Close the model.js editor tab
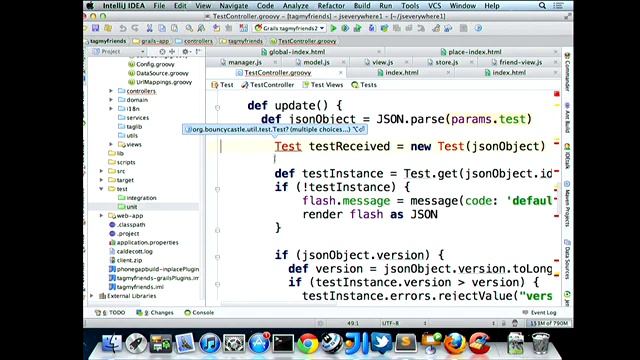Viewport: 640px width, 360px height. point(344,62)
